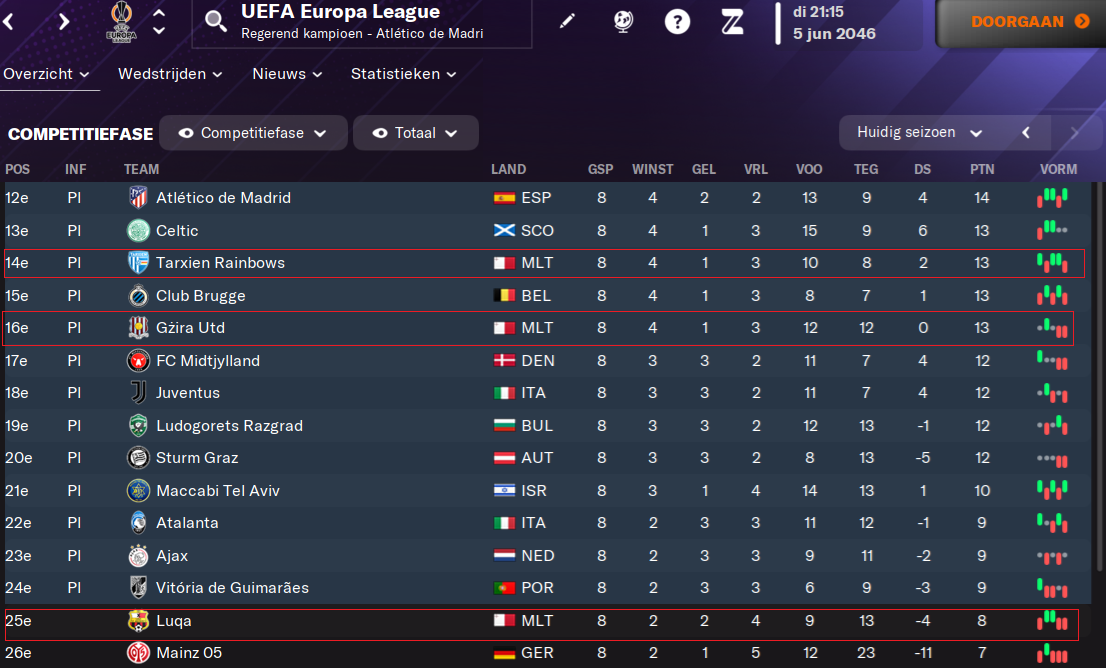Expand the Statistieken menu

[403, 74]
